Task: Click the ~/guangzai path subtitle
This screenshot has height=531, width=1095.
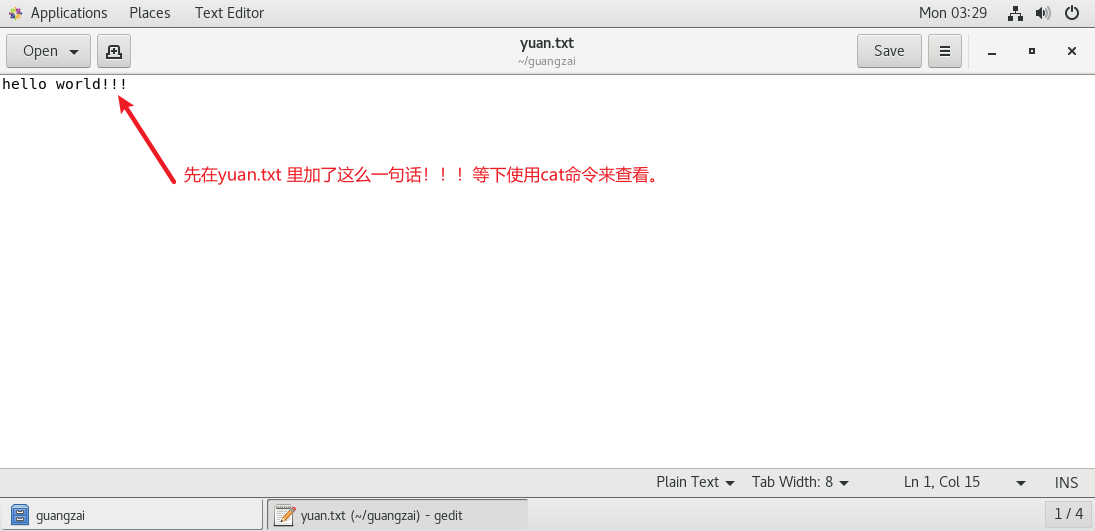Action: coord(547,61)
